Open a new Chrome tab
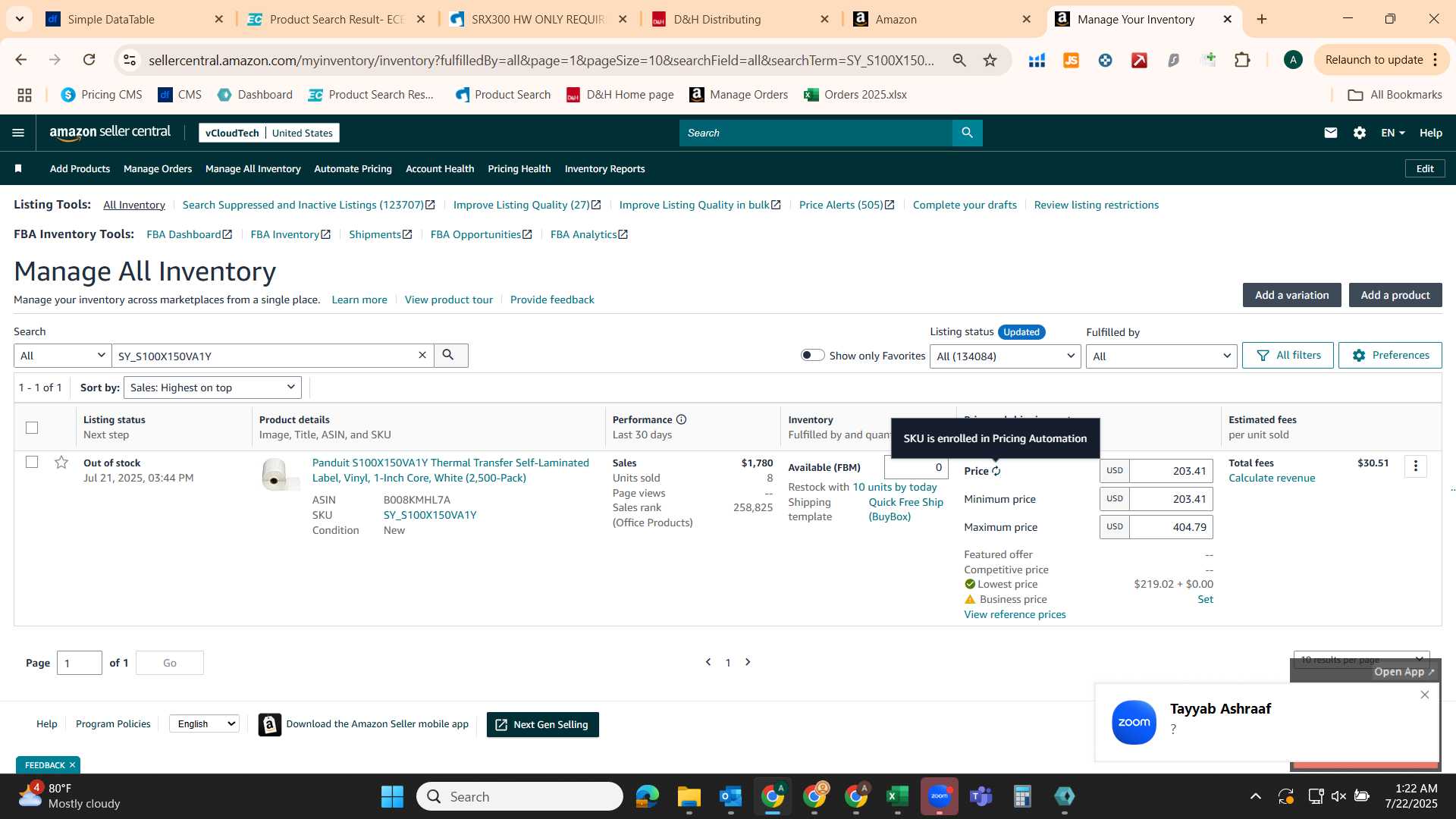This screenshot has width=1456, height=819. pos(1262,19)
